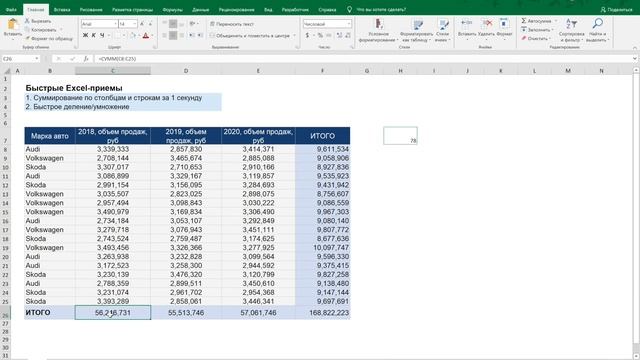Decrease the cell indent
This screenshot has width=640, height=360.
[x=192, y=36]
